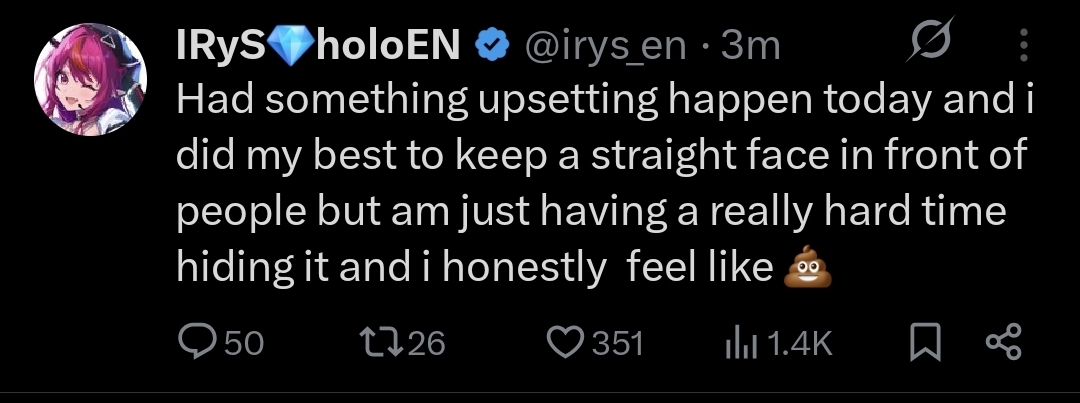Click the reply count 50
Viewport: 1080px width, 403px height.
pos(243,344)
